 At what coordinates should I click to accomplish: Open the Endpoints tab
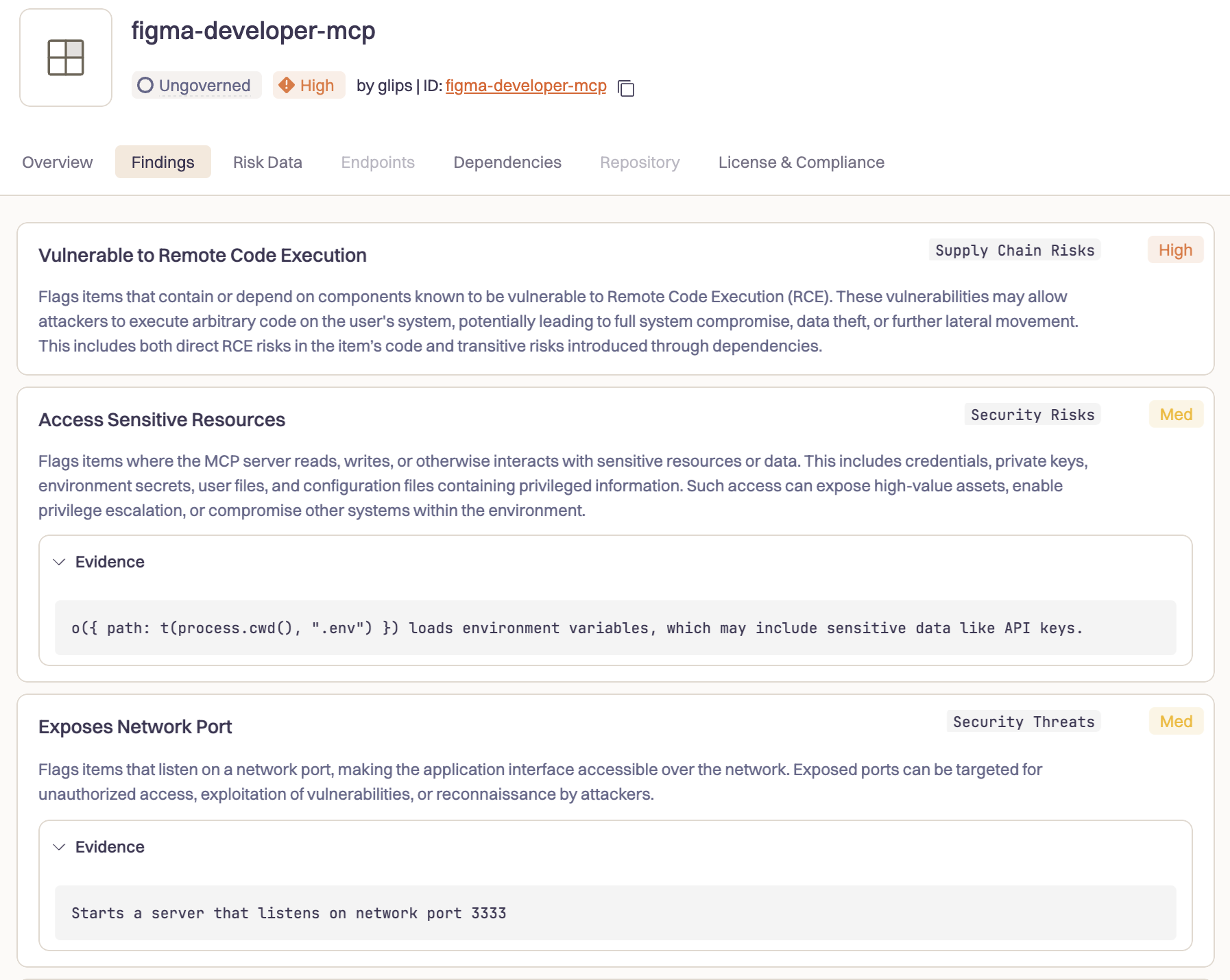point(378,162)
